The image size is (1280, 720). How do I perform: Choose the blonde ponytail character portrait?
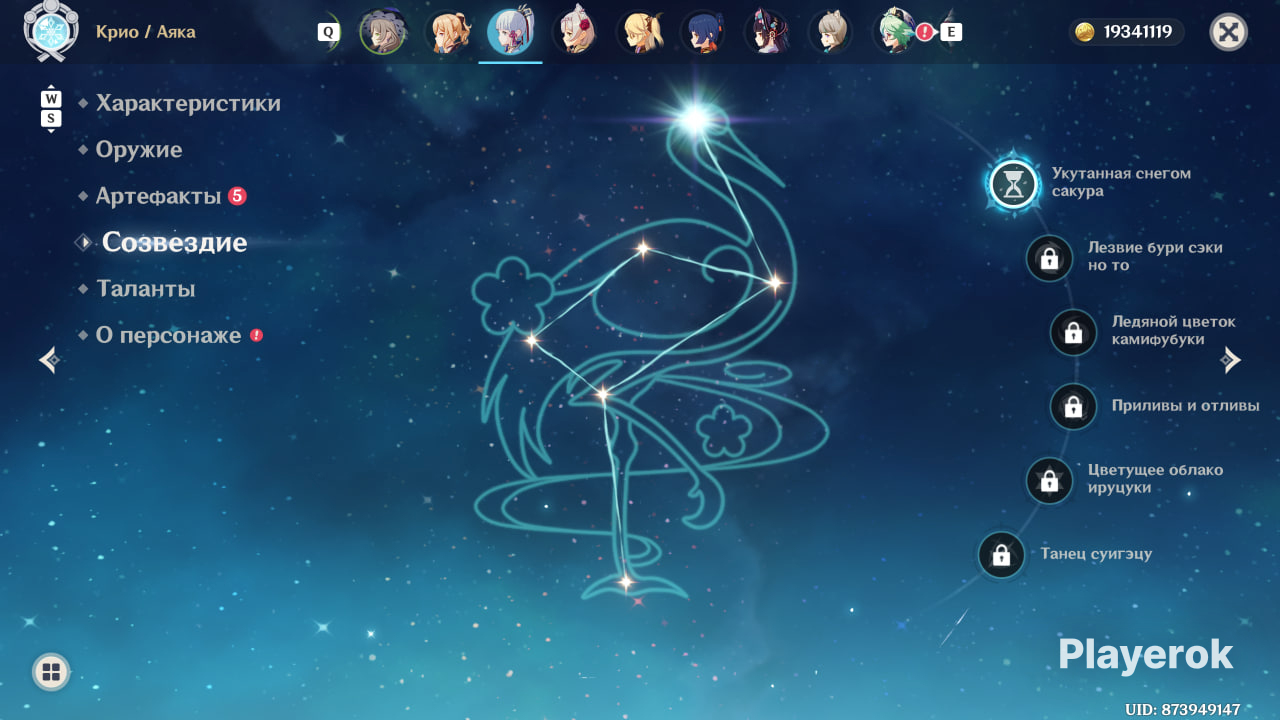[638, 32]
